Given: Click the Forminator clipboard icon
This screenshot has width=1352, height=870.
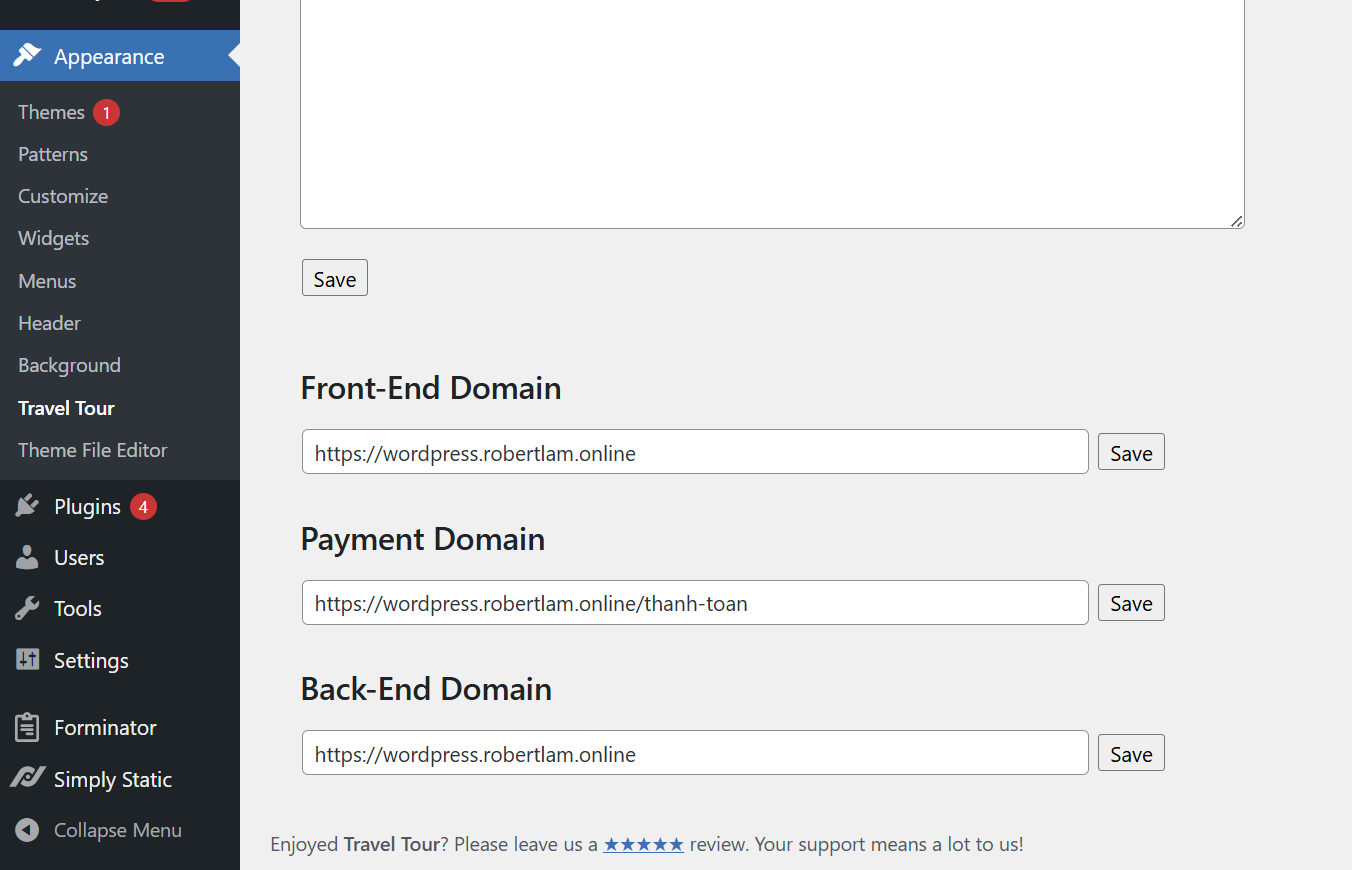Looking at the screenshot, I should click(x=27, y=728).
